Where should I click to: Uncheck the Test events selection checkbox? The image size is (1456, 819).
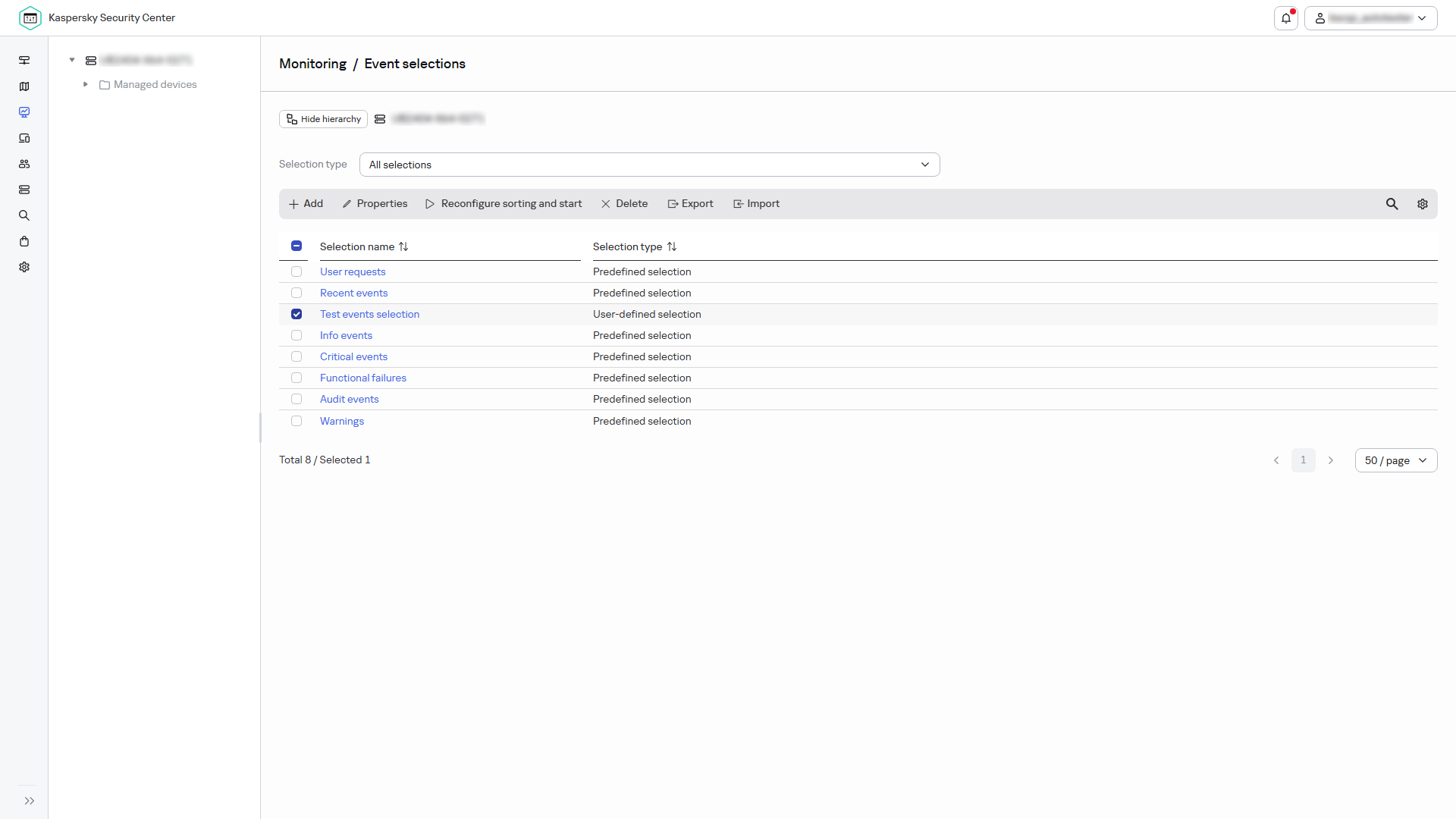(x=297, y=314)
